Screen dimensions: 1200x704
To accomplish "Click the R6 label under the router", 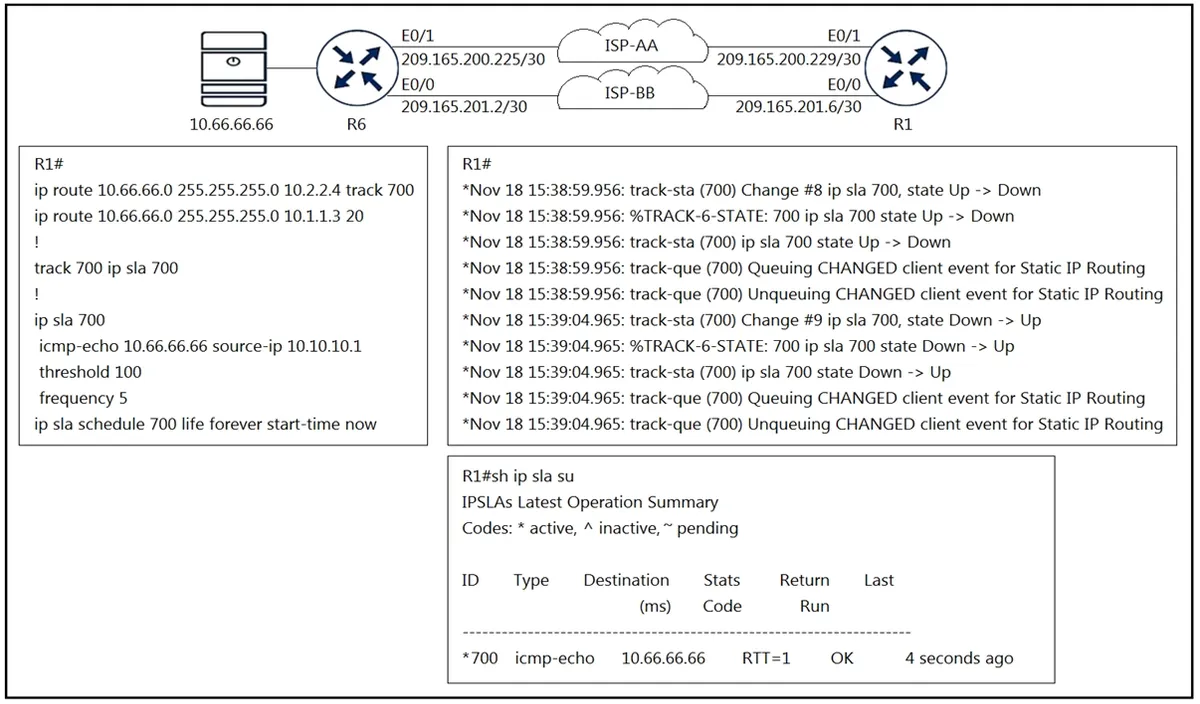I will [x=355, y=125].
